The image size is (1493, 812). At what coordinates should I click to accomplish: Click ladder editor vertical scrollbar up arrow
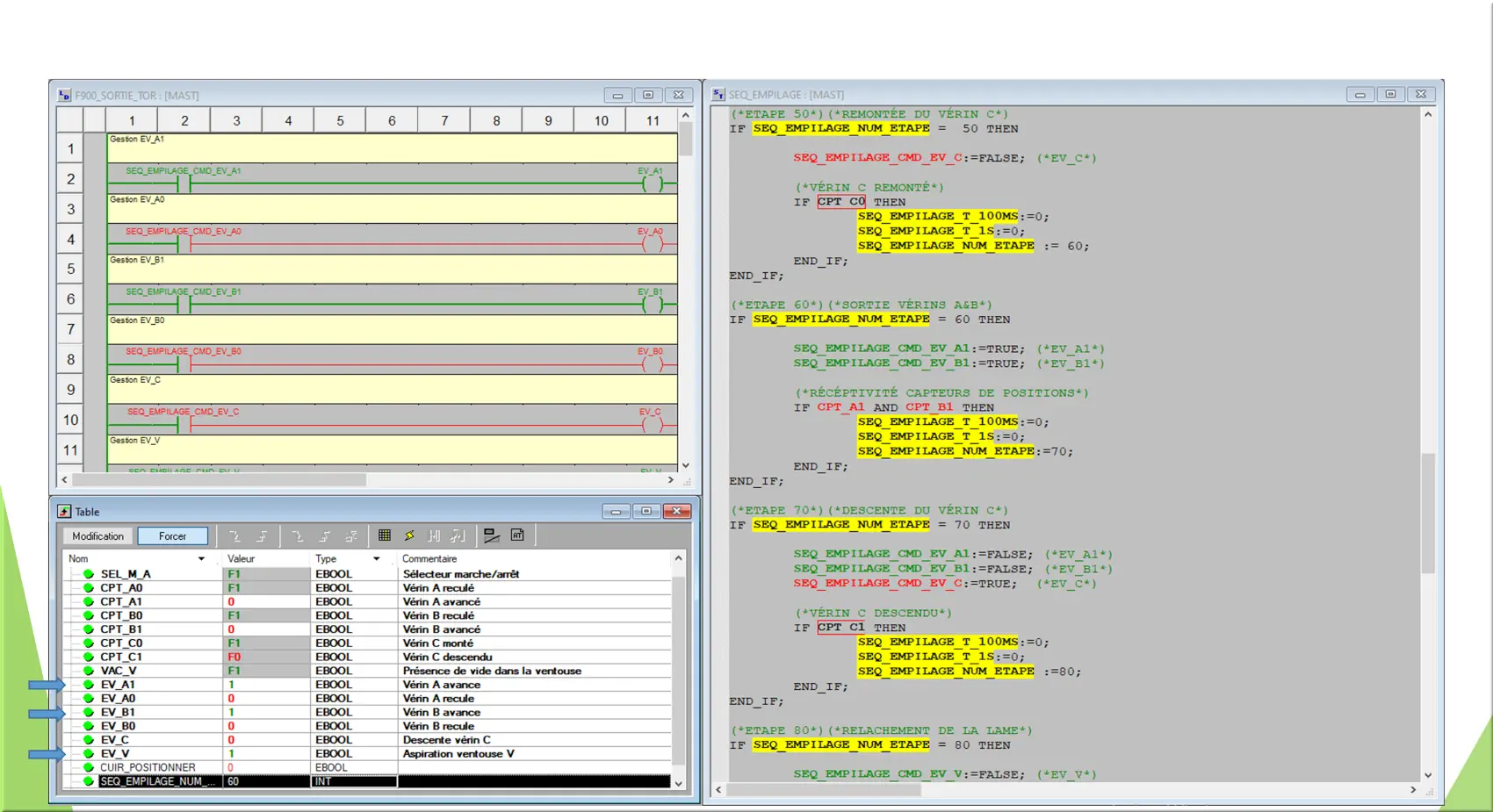click(686, 115)
